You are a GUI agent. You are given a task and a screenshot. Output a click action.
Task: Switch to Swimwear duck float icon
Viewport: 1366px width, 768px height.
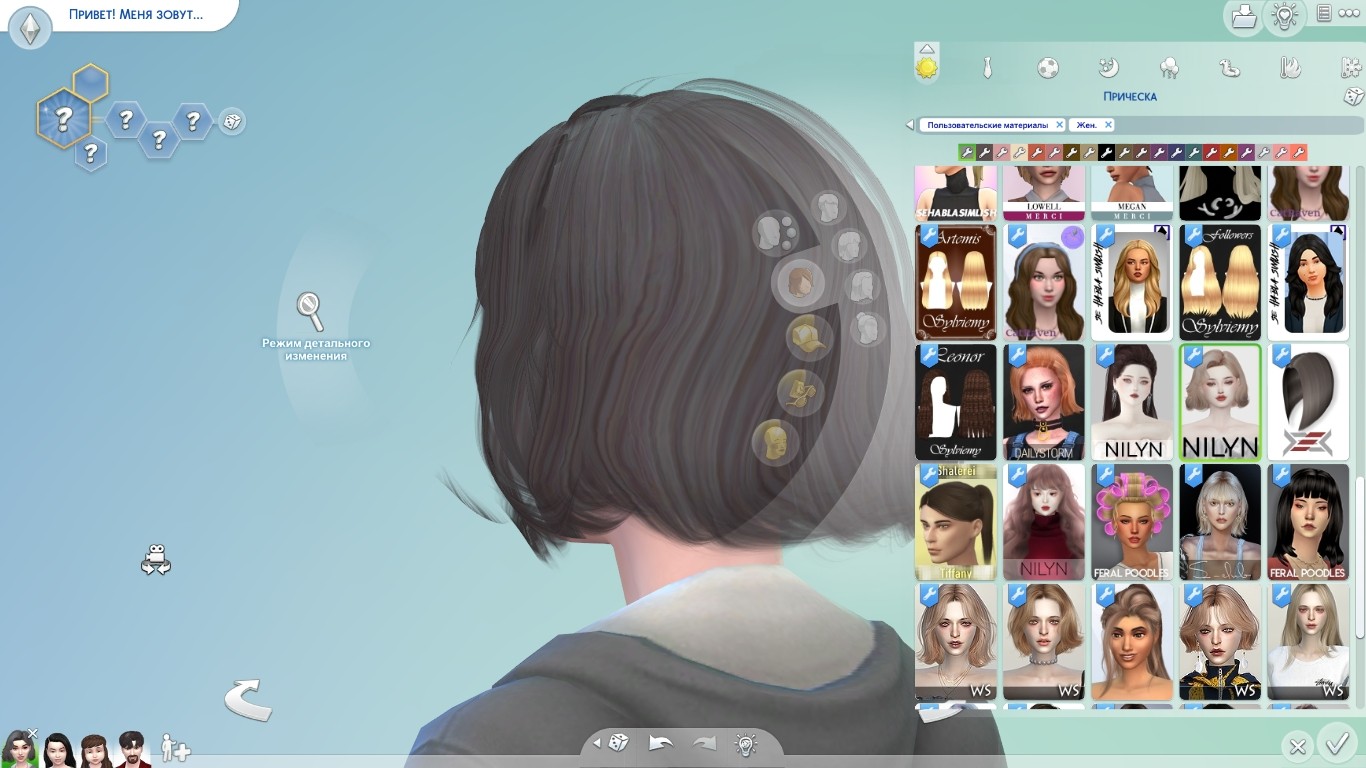(x=1229, y=68)
